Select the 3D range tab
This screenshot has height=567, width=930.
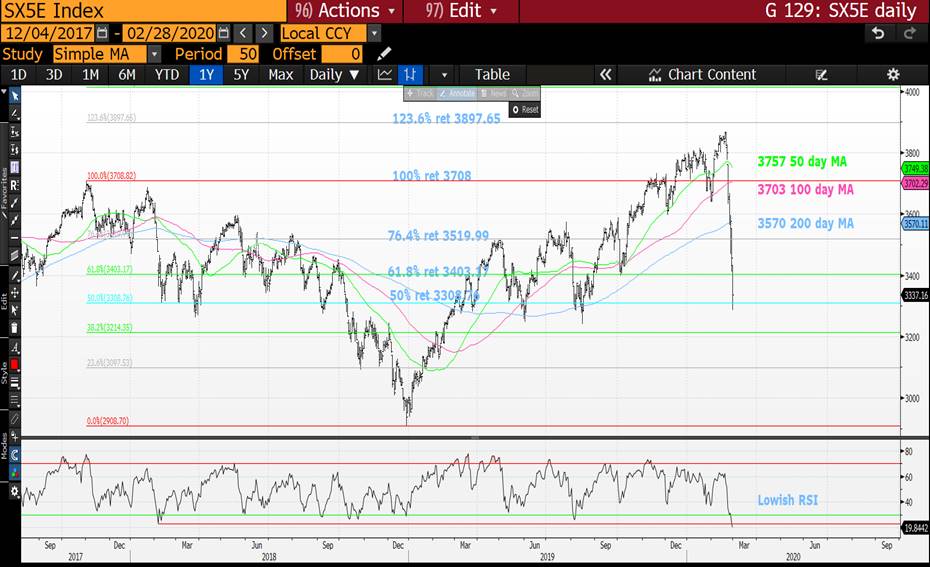pos(54,75)
